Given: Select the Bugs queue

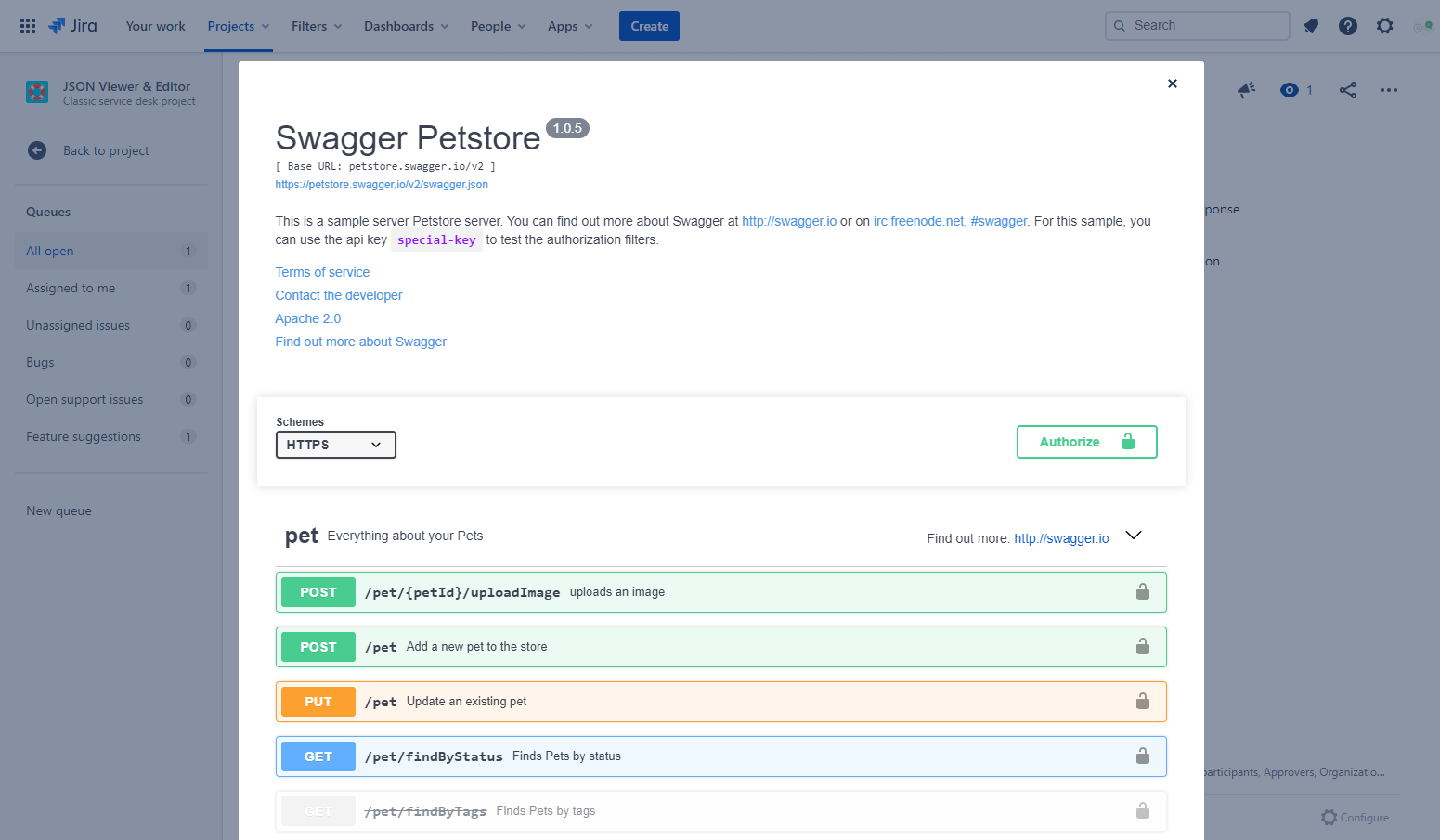Looking at the screenshot, I should 111,362.
